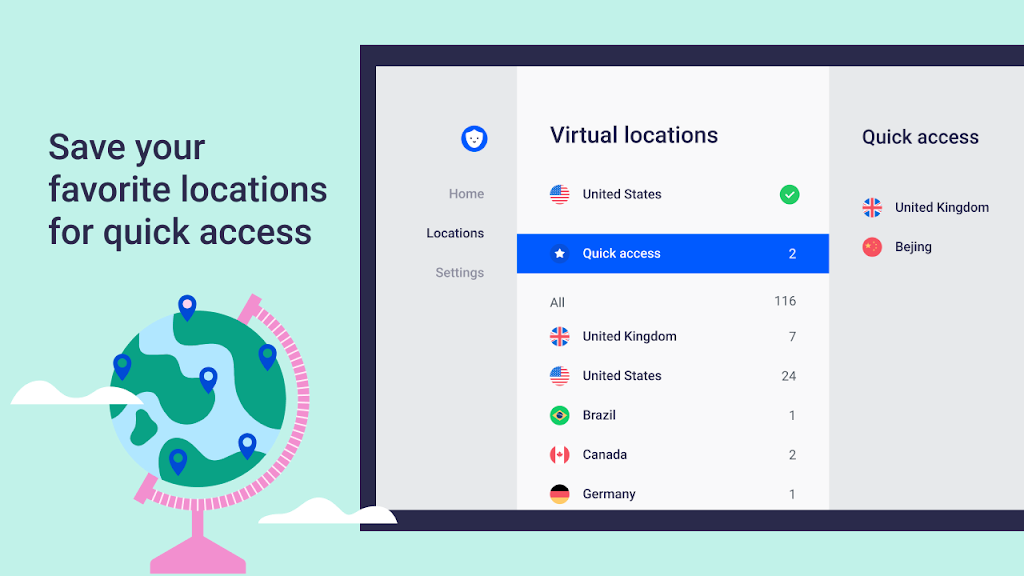Click the China flag next to Bejing
1024x576 pixels.
pos(872,247)
